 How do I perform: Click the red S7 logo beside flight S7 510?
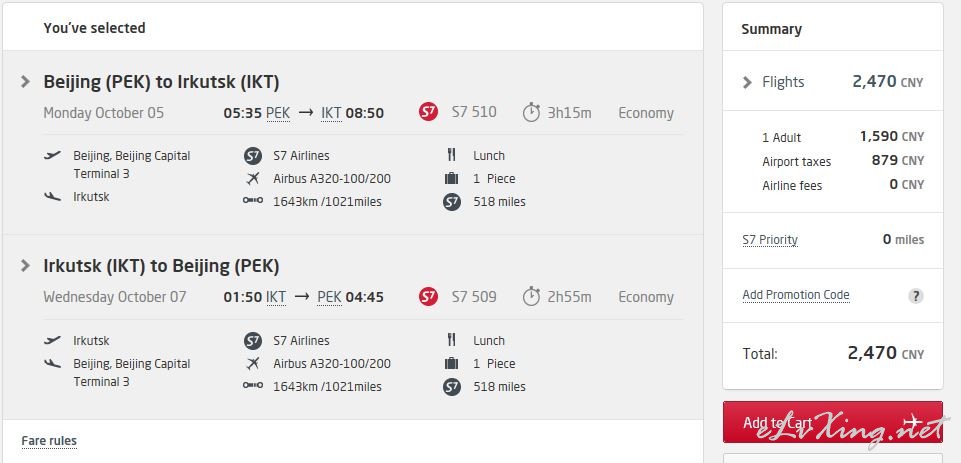[x=428, y=112]
